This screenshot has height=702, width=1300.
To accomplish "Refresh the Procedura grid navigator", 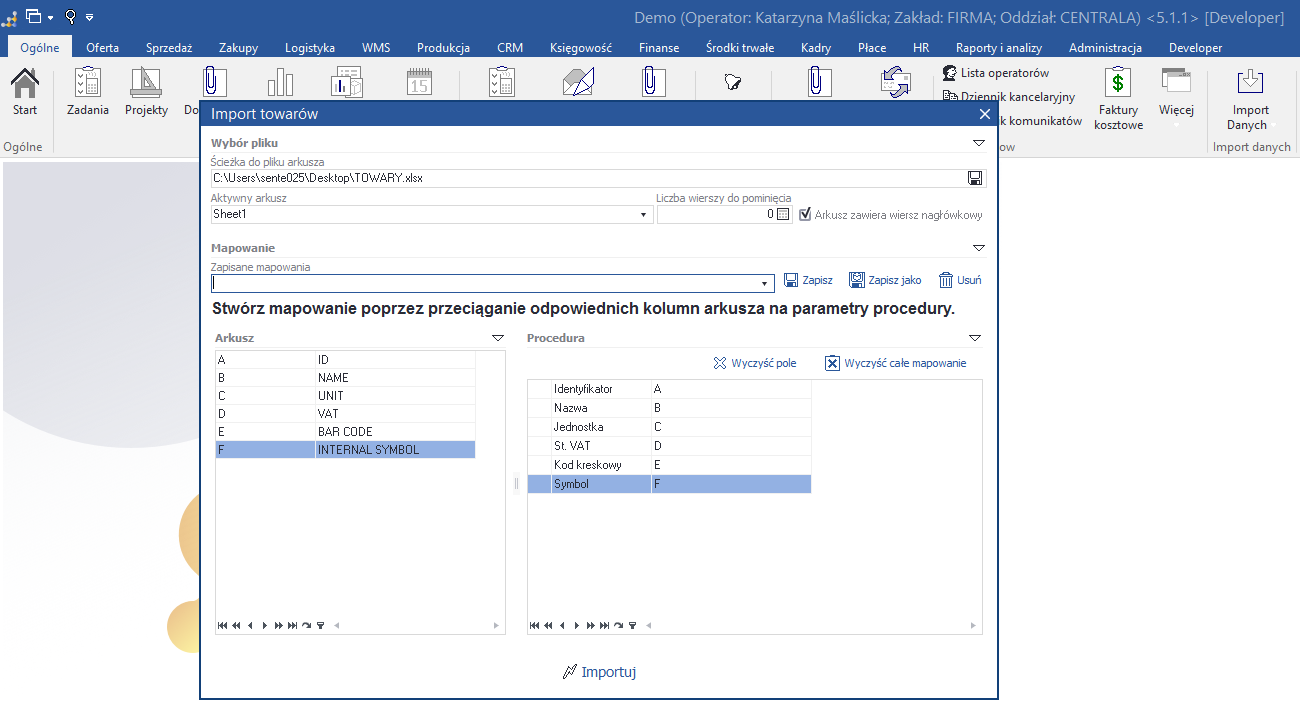I will (x=618, y=626).
